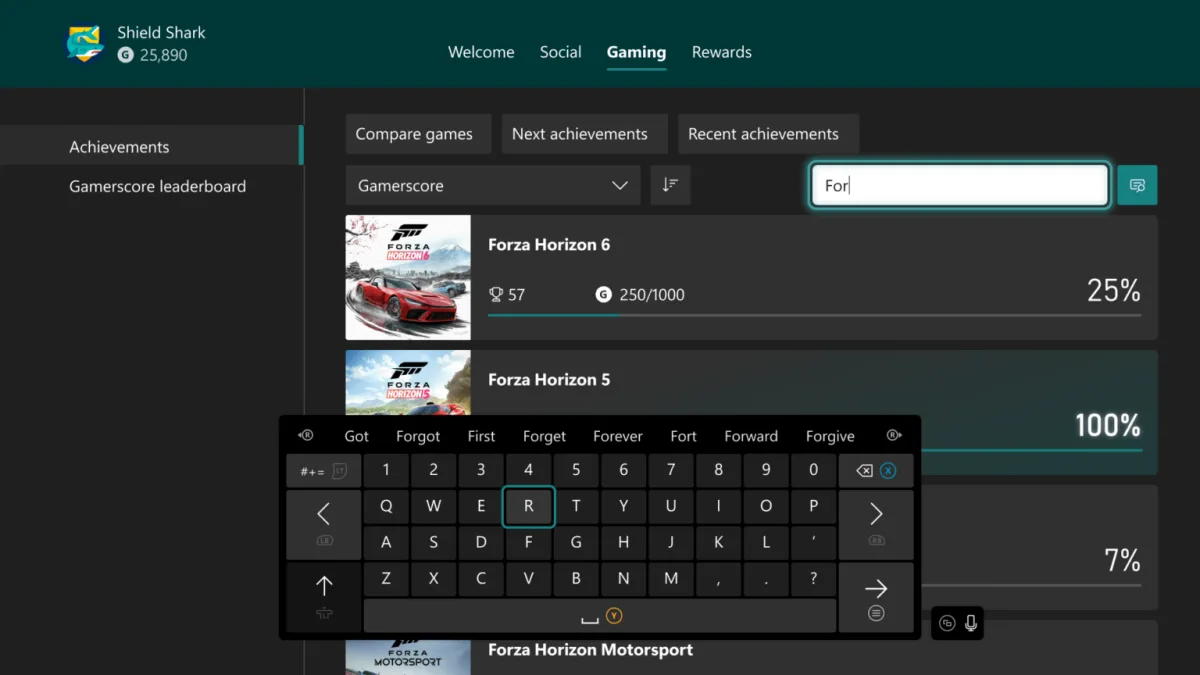Click the Compare games button
Screen dimensions: 1200x675
pos(418,134)
